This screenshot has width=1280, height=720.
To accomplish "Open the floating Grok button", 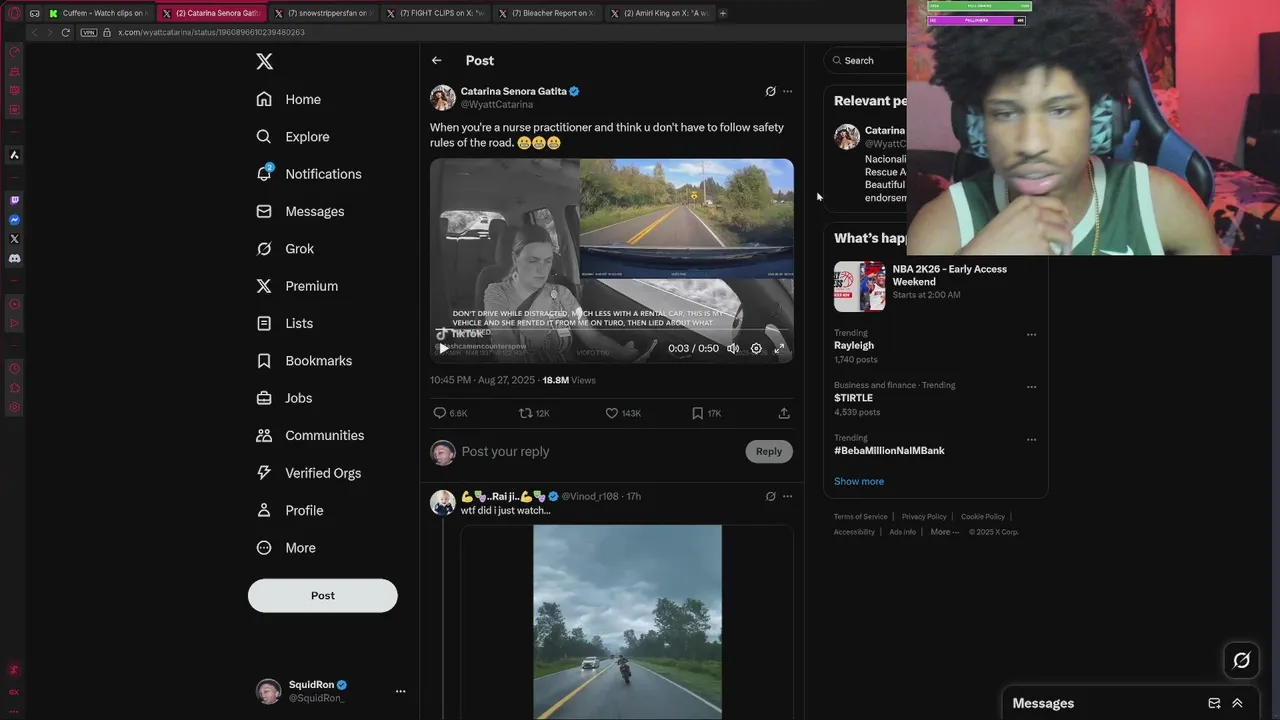I will (1241, 660).
